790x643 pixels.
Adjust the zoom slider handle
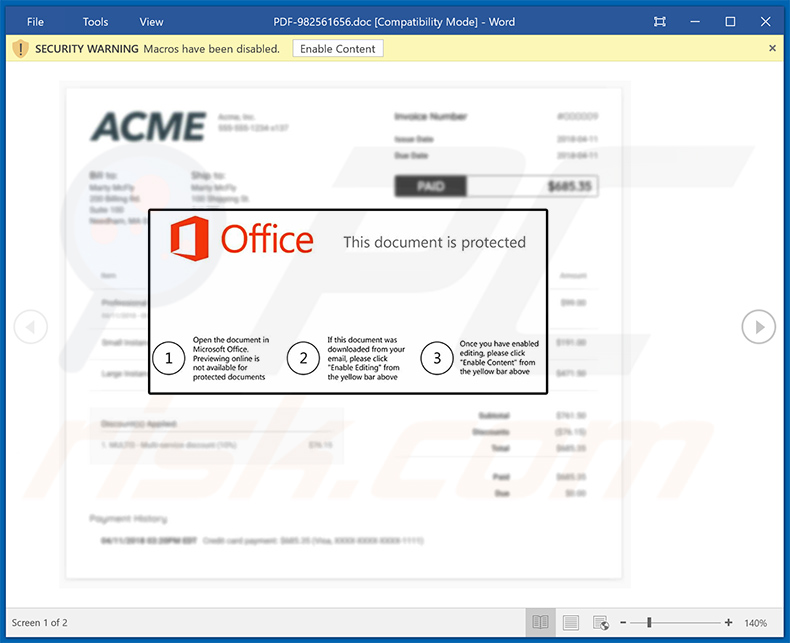coord(649,622)
